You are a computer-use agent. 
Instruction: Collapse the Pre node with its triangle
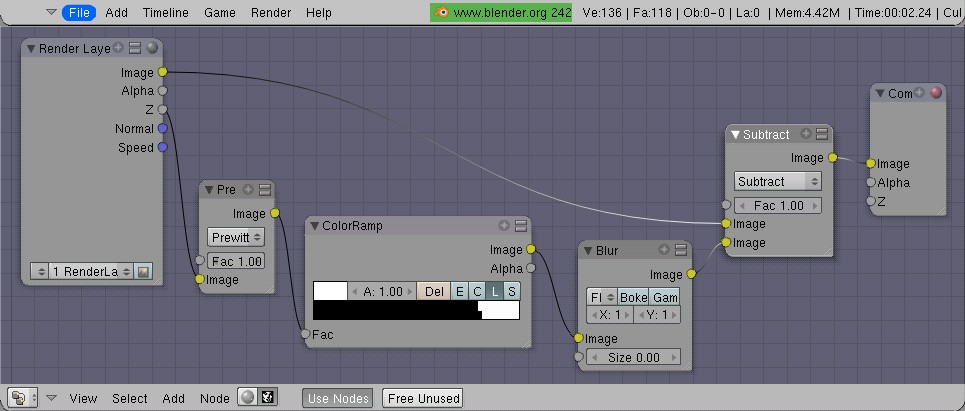[209, 190]
